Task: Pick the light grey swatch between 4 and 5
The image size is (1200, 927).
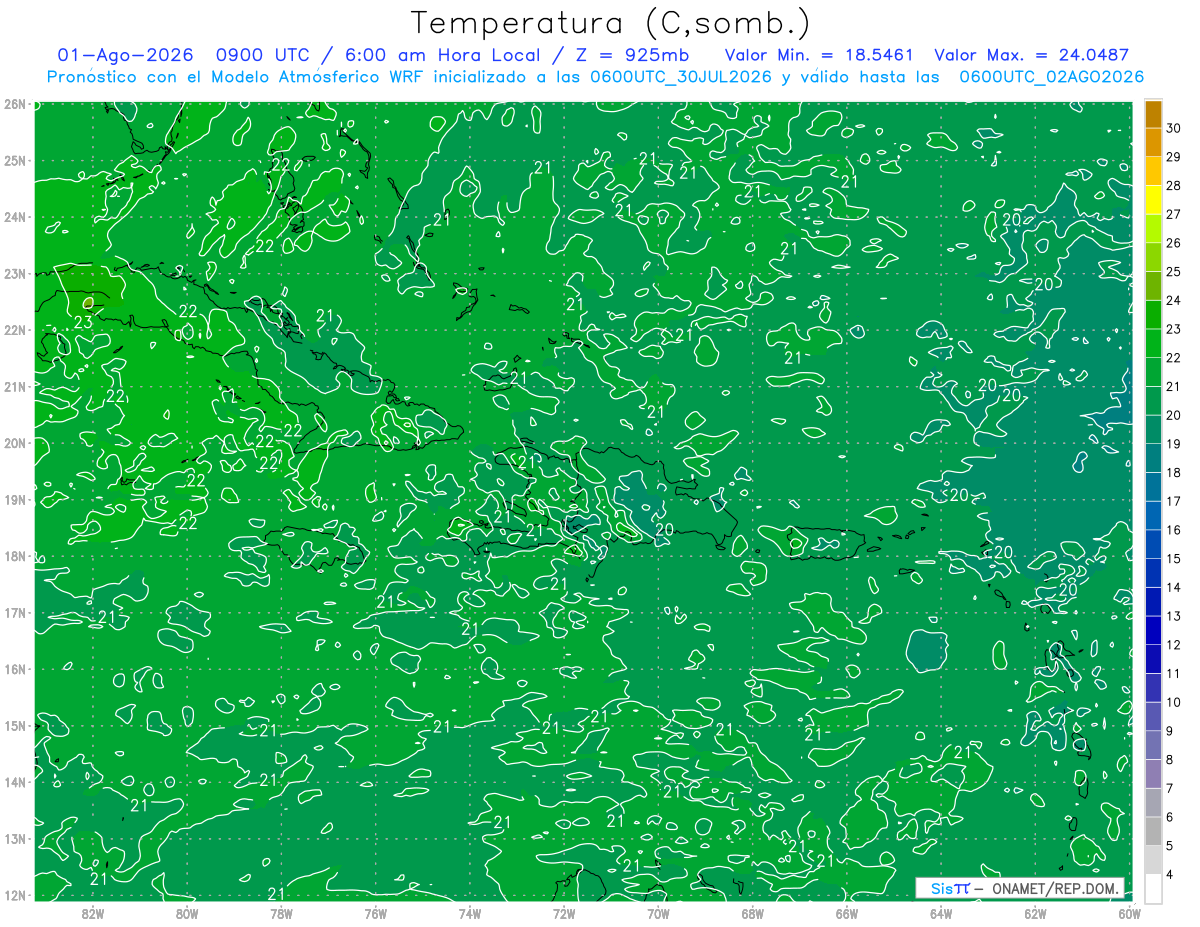Action: [x=1153, y=860]
